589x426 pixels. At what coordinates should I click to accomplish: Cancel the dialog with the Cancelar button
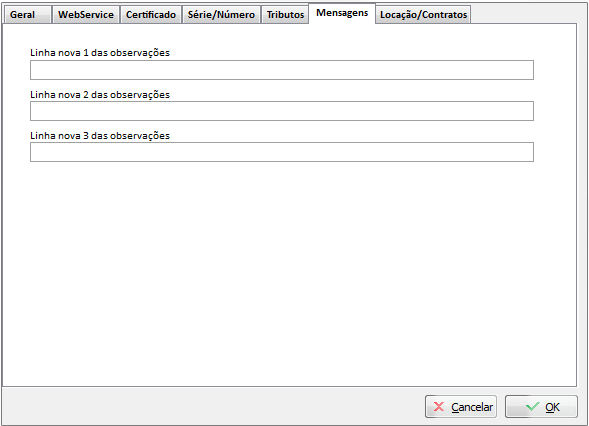pos(461,406)
